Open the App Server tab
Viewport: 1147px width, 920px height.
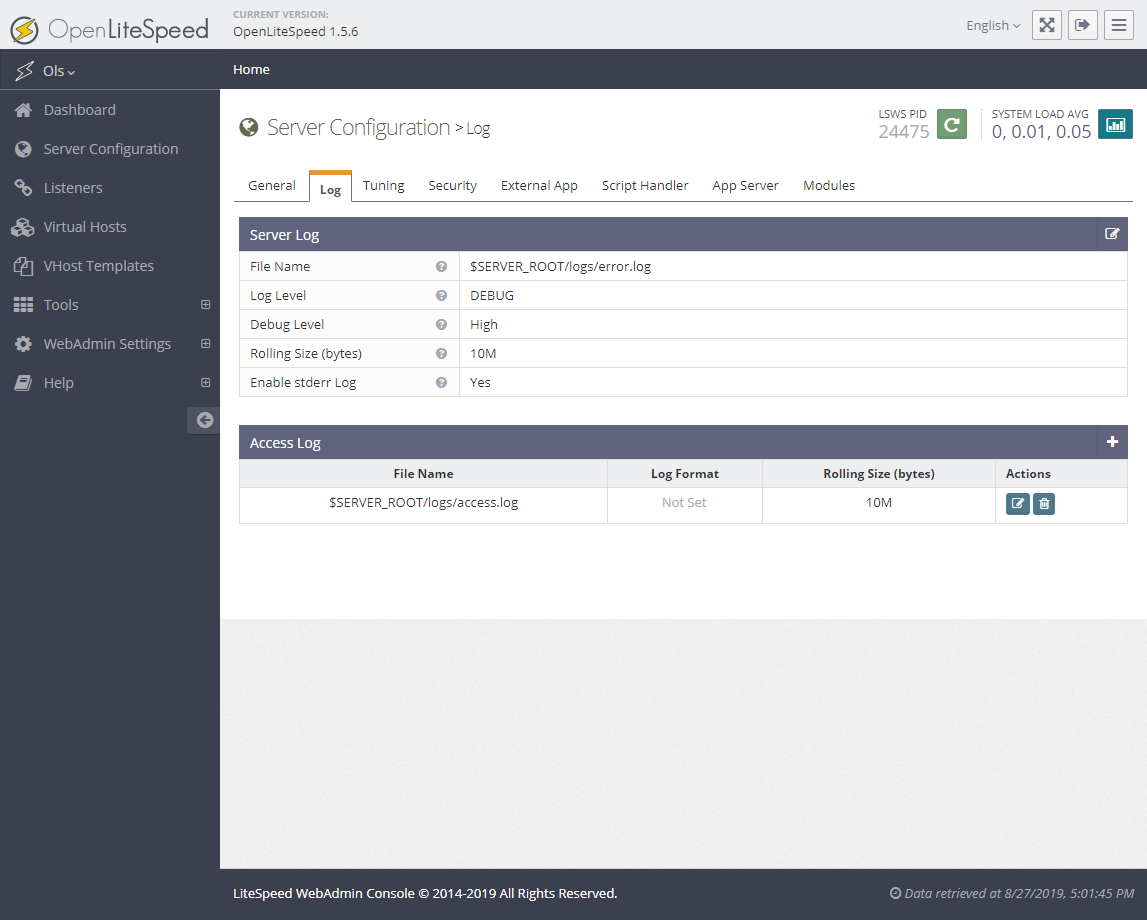click(745, 186)
